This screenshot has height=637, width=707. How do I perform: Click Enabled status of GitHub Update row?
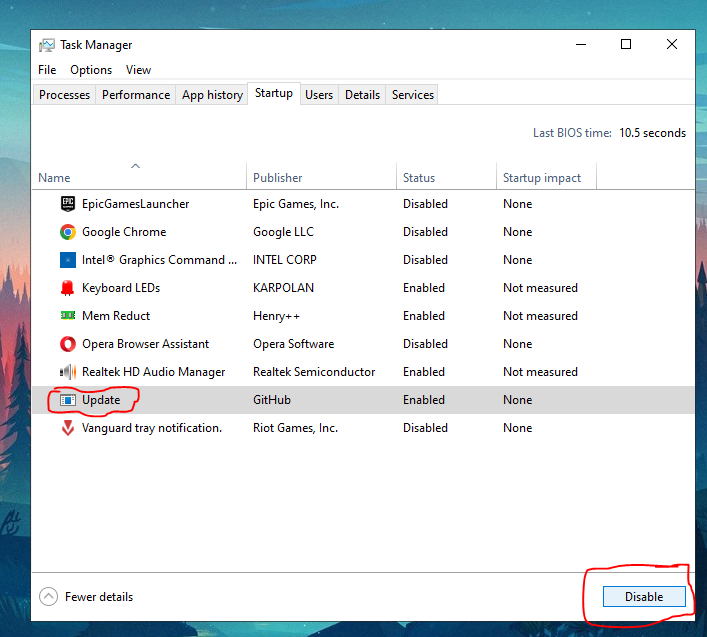coord(424,400)
